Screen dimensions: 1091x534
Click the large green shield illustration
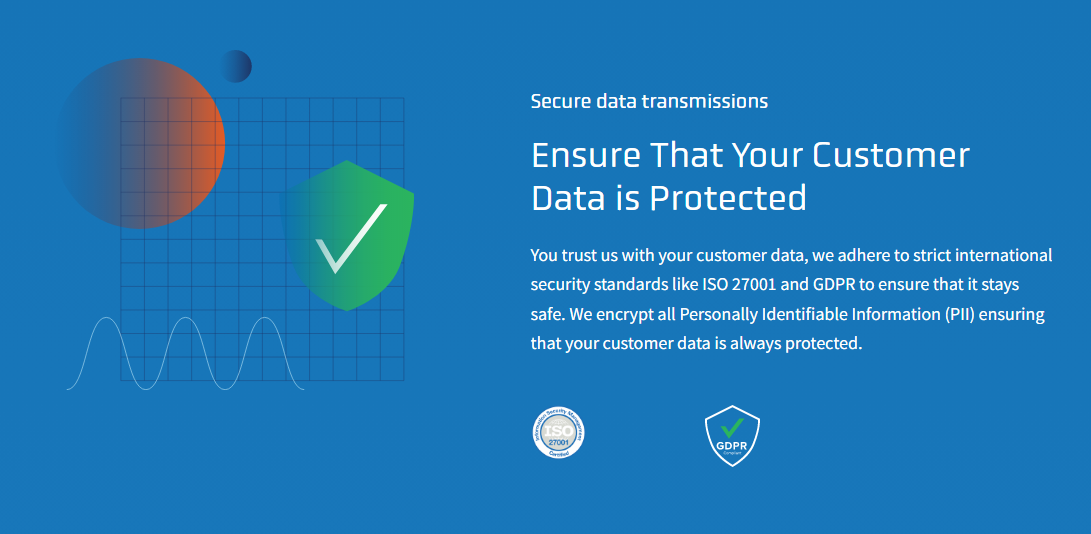[349, 235]
